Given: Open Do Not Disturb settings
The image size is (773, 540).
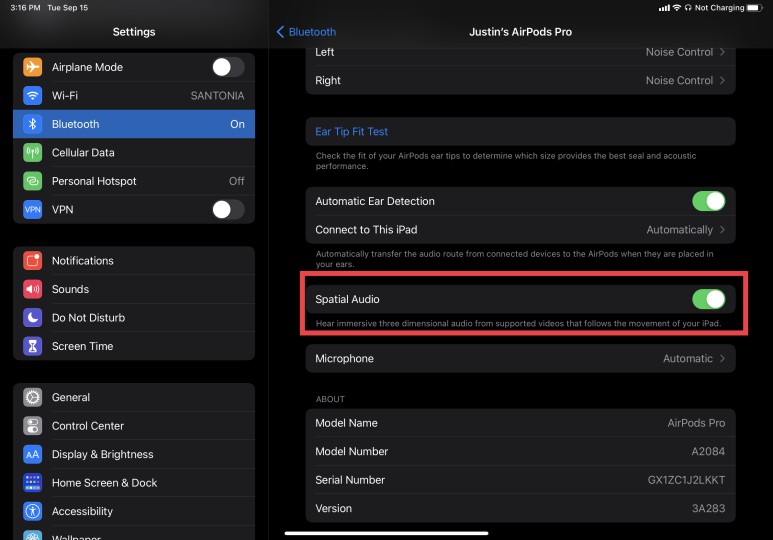Looking at the screenshot, I should [x=134, y=318].
